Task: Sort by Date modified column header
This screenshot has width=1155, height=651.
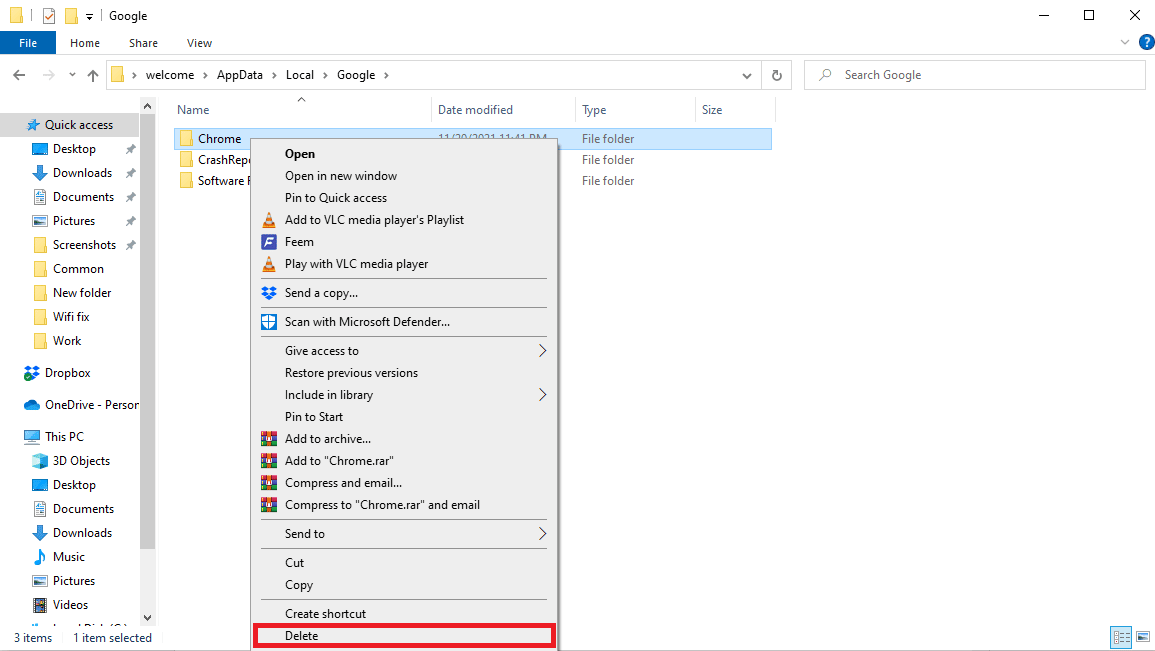Action: tap(475, 110)
